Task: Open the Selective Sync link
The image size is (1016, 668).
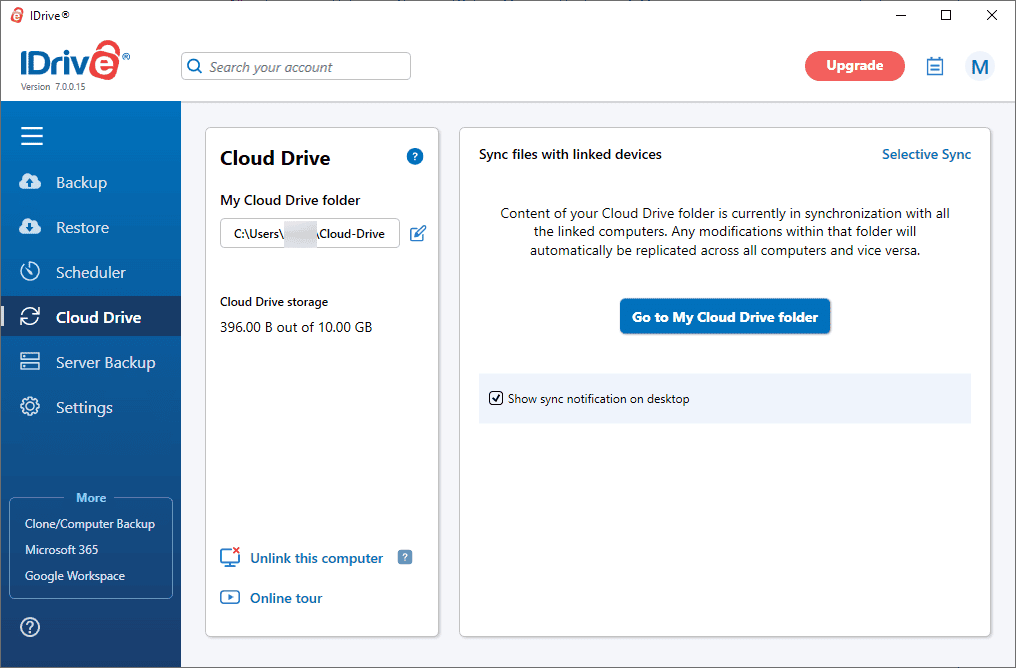Action: (926, 154)
